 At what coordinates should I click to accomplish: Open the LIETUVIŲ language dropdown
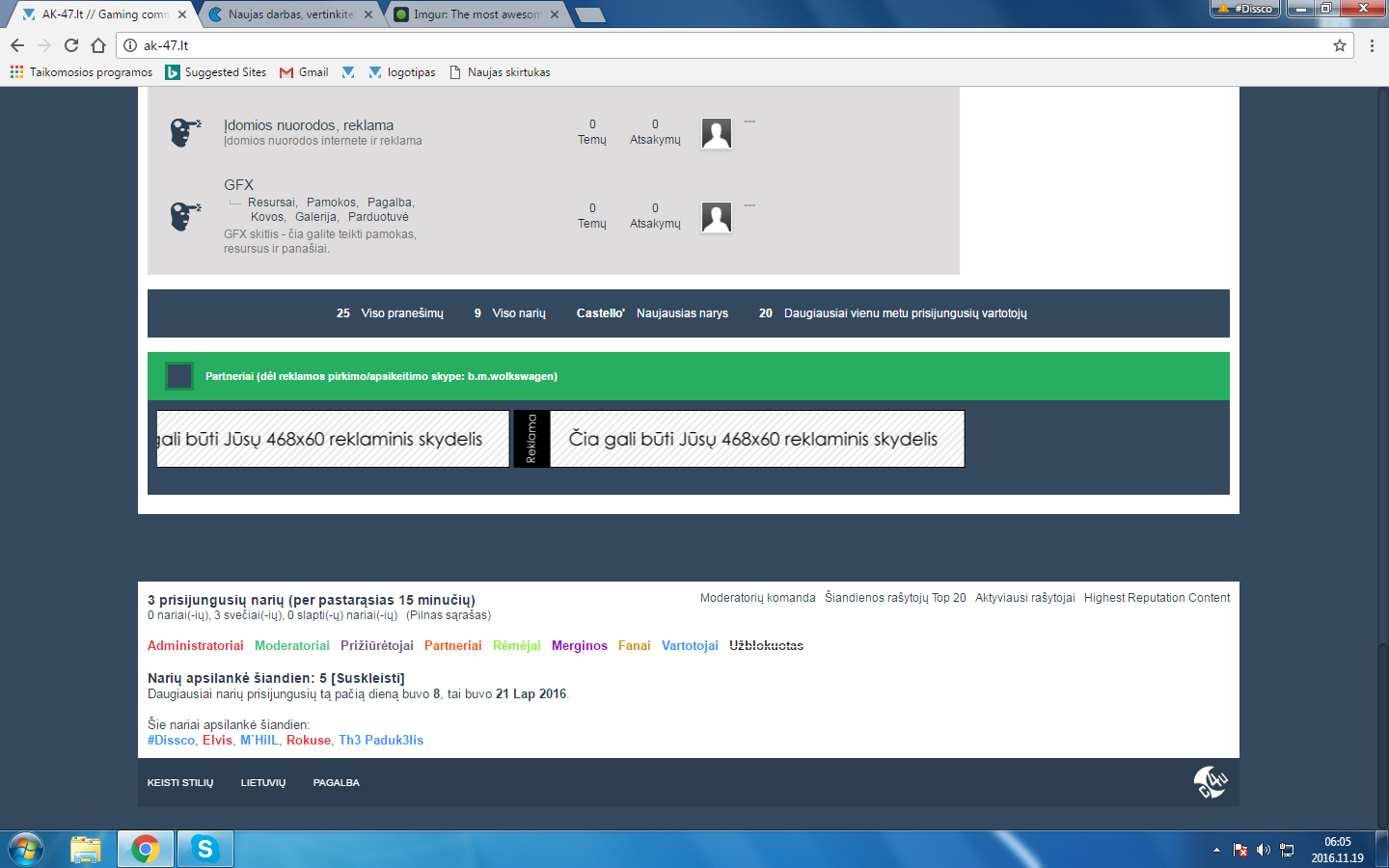tap(263, 783)
